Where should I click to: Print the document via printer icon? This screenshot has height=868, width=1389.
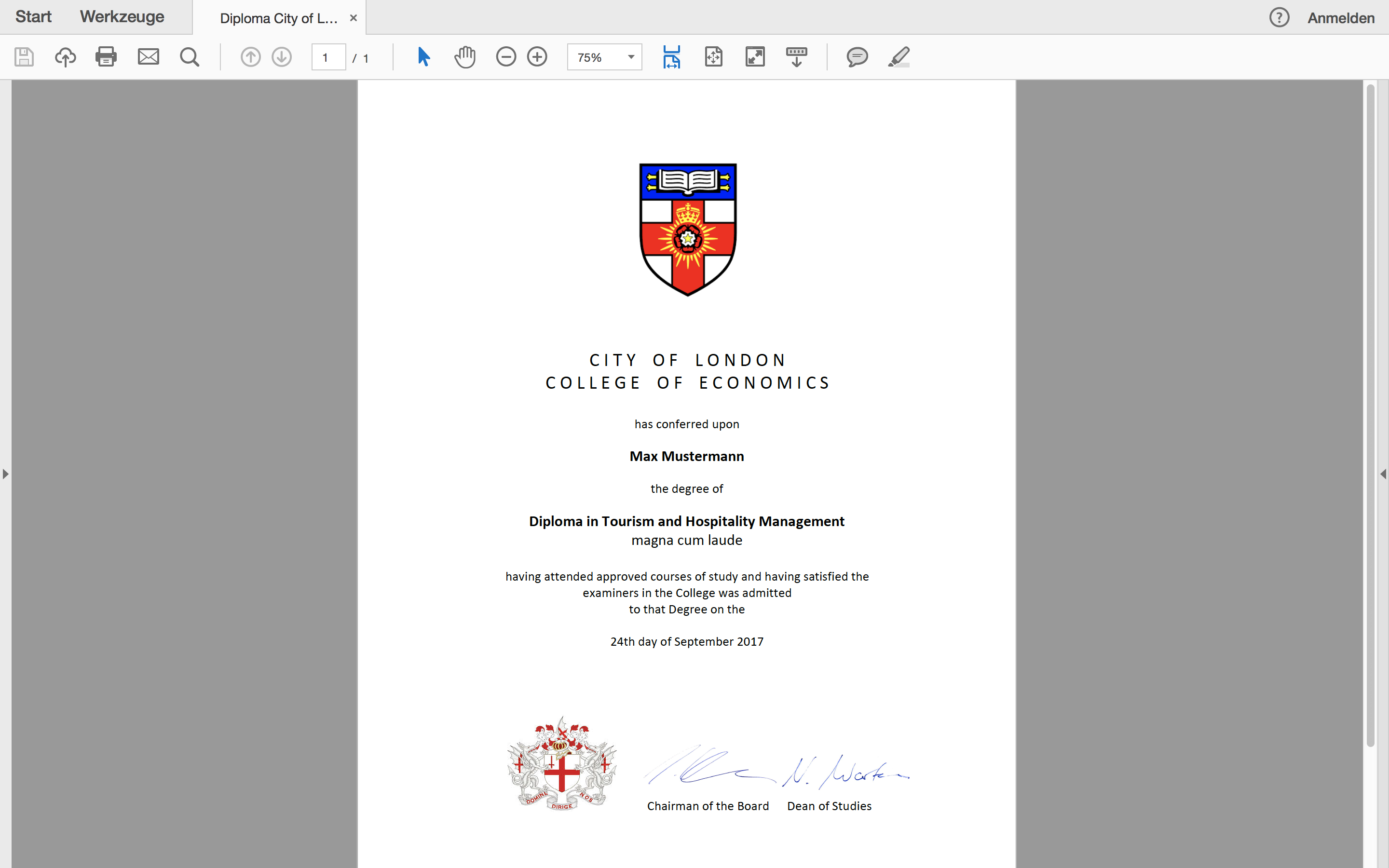click(106, 57)
